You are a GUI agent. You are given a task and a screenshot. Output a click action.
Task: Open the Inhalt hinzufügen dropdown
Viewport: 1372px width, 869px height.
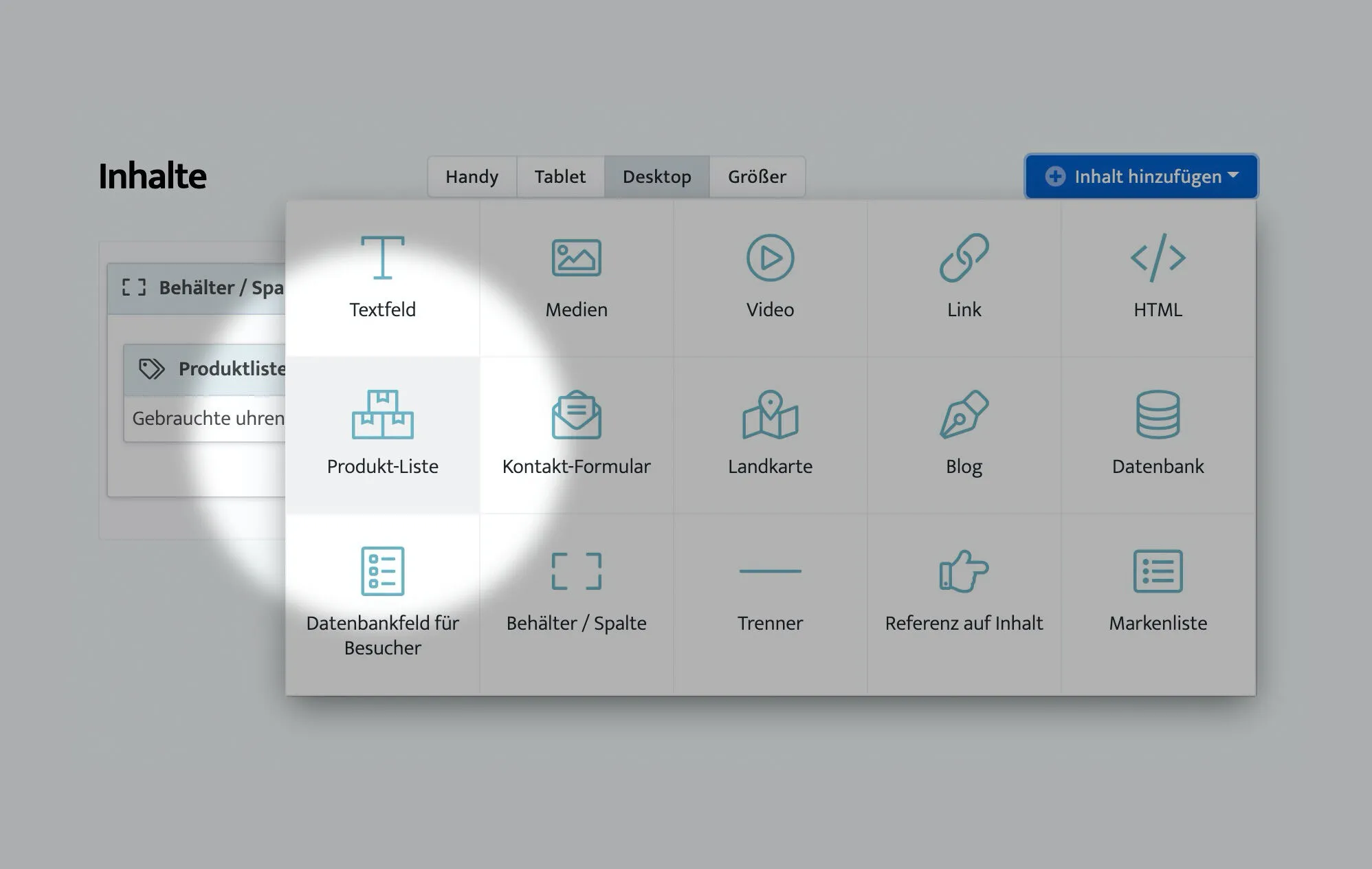(1141, 177)
